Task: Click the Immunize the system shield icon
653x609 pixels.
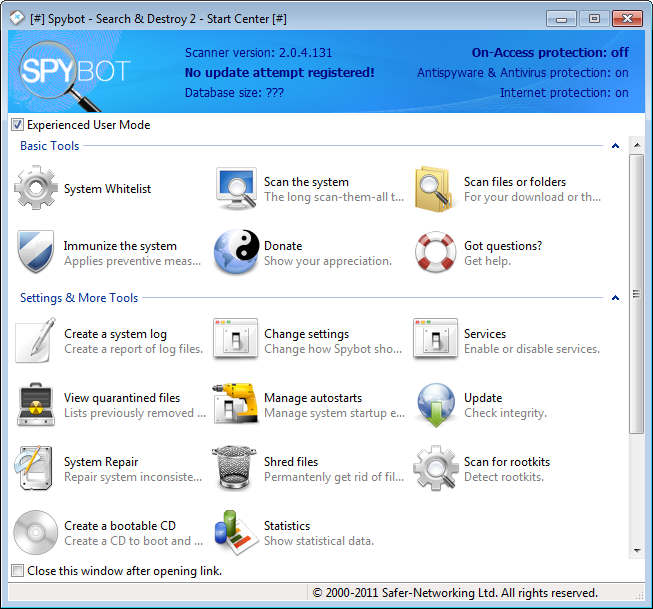Action: pos(36,252)
